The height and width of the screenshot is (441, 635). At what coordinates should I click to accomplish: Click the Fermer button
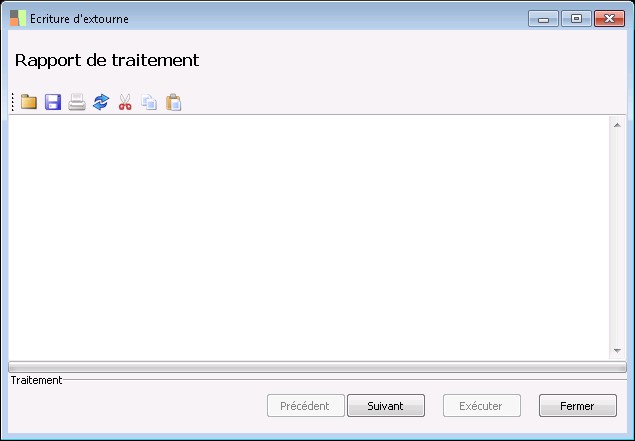click(577, 405)
